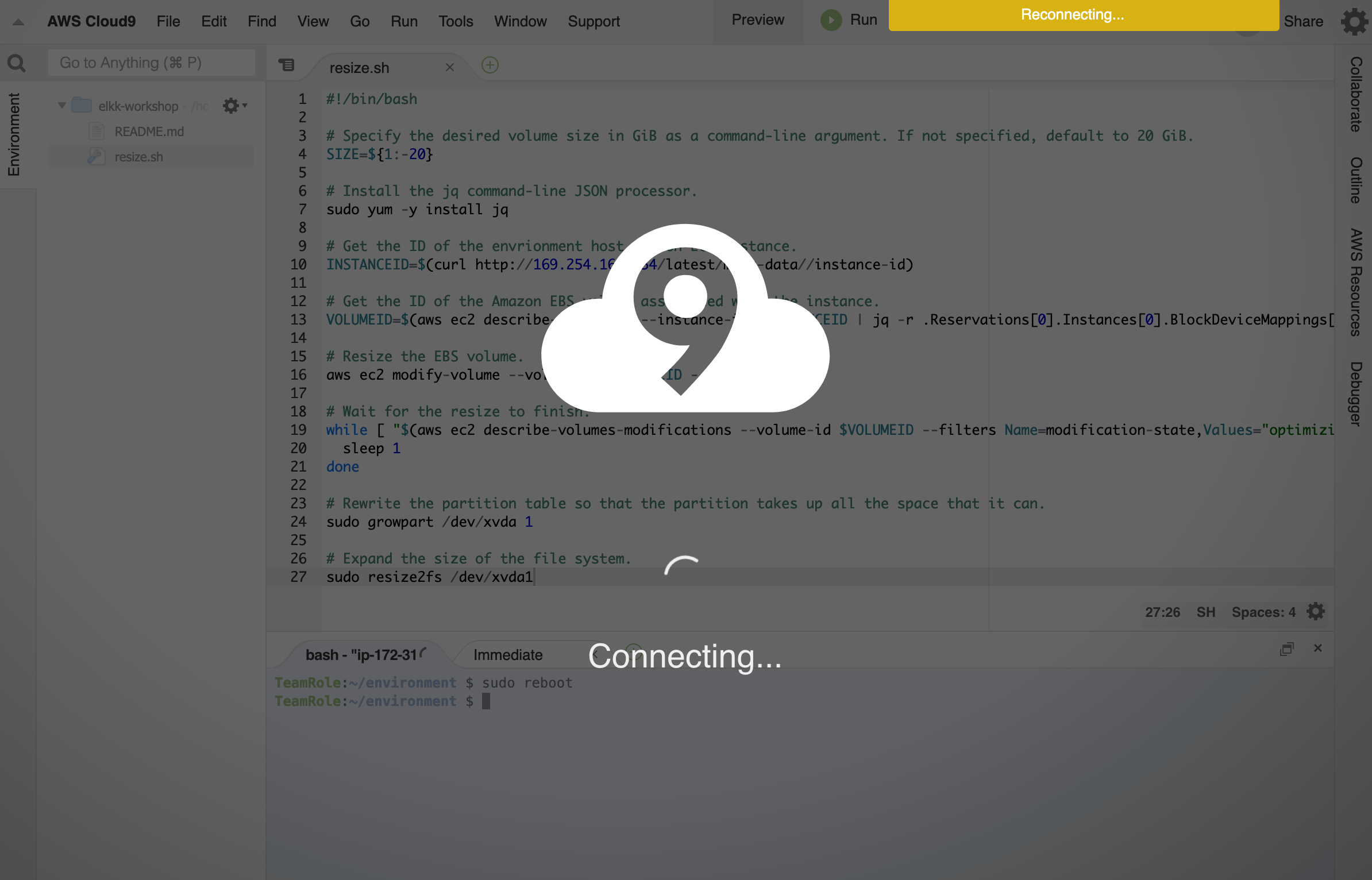
Task: Click 'sudo growpart /dev/xvda 1' code line
Action: [x=430, y=522]
